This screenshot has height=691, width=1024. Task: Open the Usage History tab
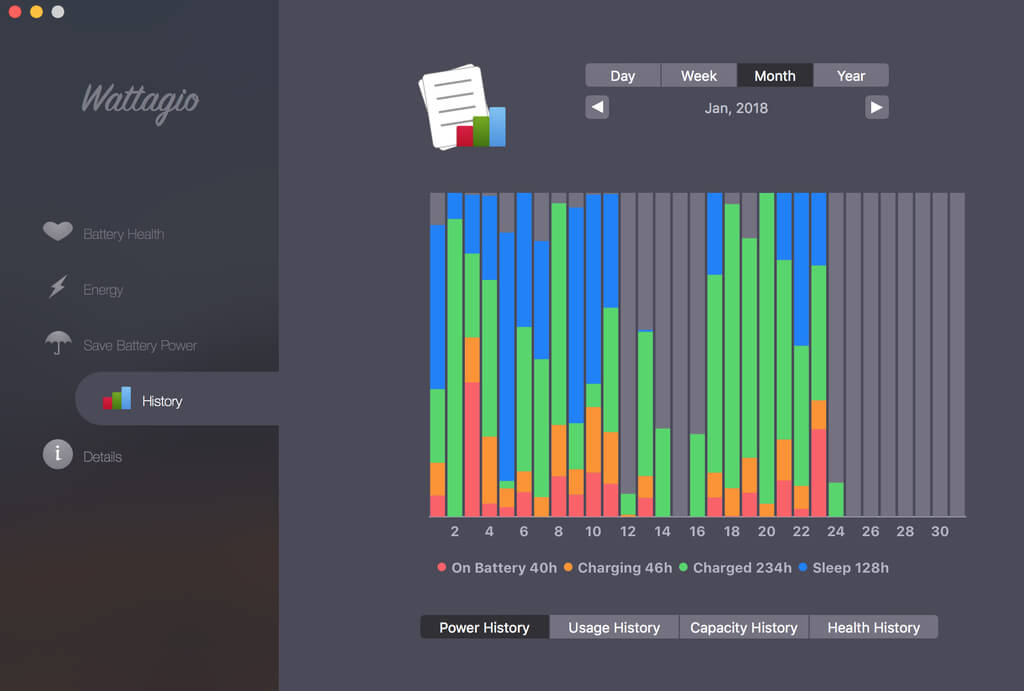(x=614, y=627)
